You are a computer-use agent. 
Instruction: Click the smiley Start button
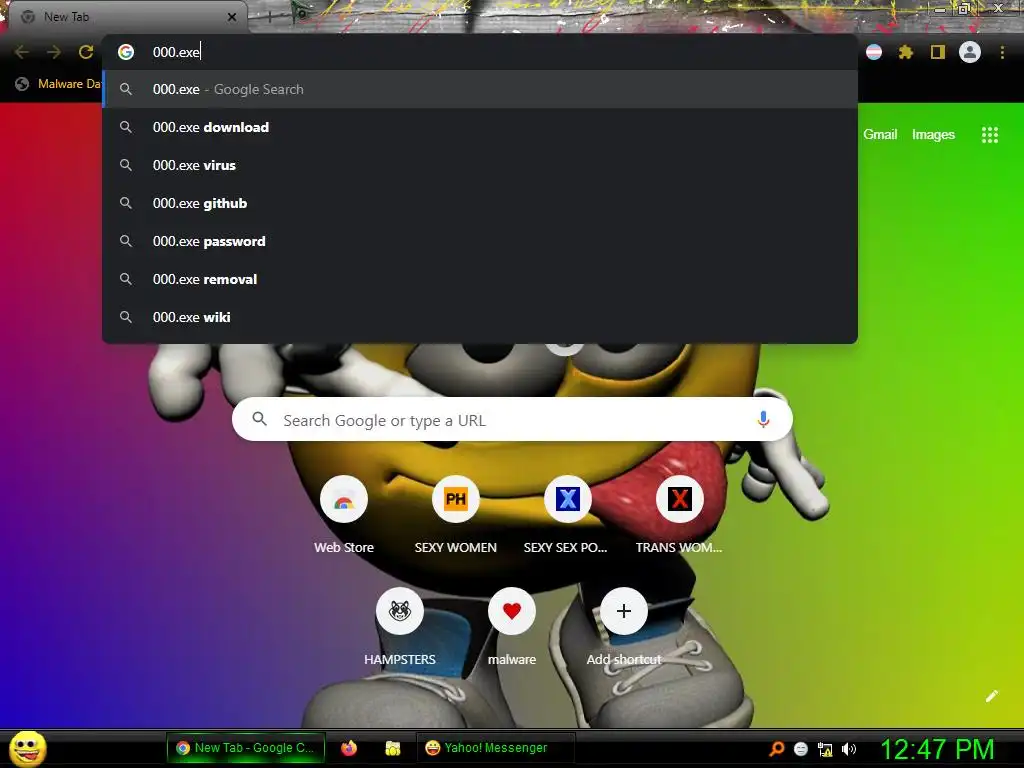tap(28, 748)
